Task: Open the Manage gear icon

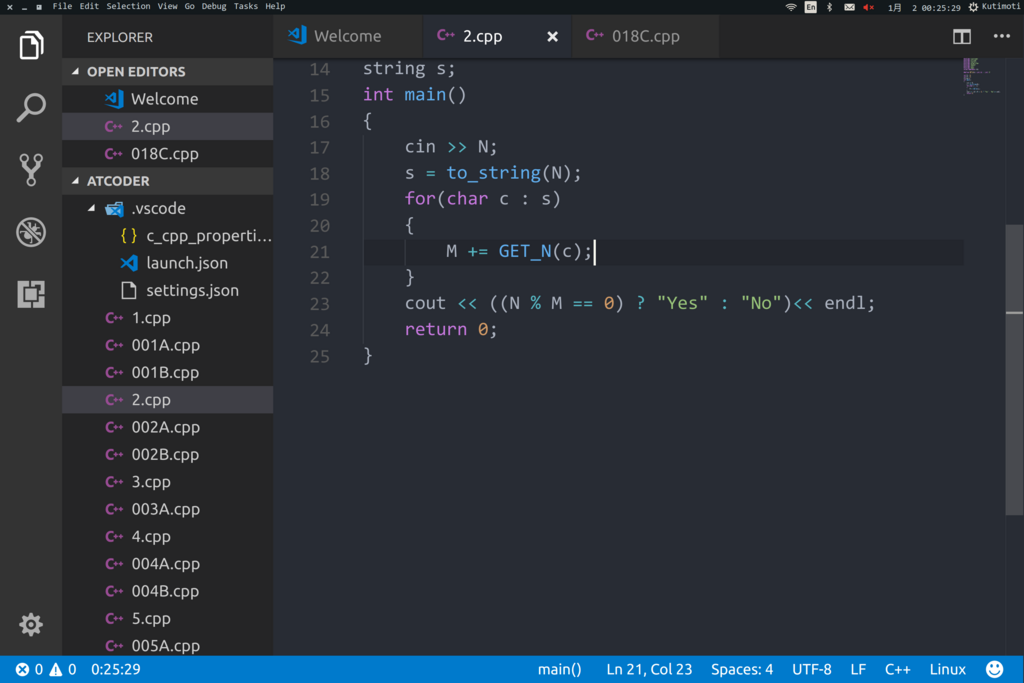Action: pyautogui.click(x=31, y=625)
